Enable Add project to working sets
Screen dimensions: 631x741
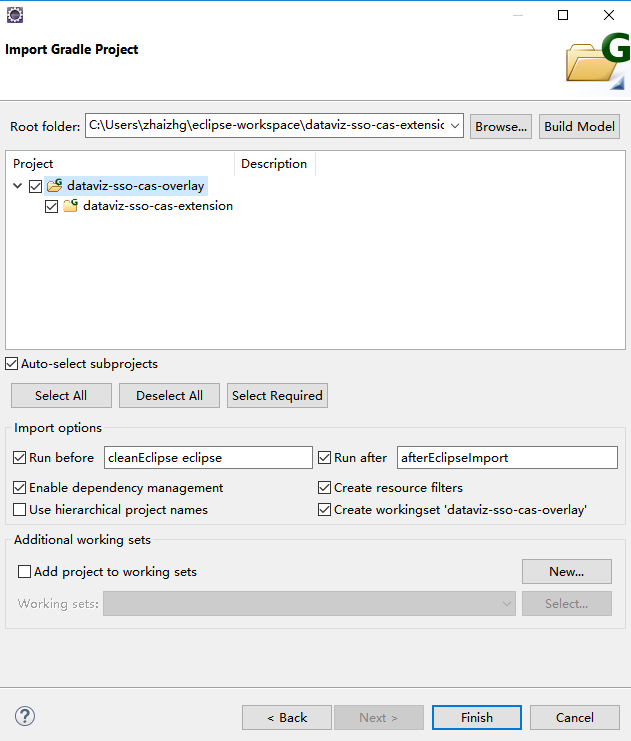click(x=24, y=572)
